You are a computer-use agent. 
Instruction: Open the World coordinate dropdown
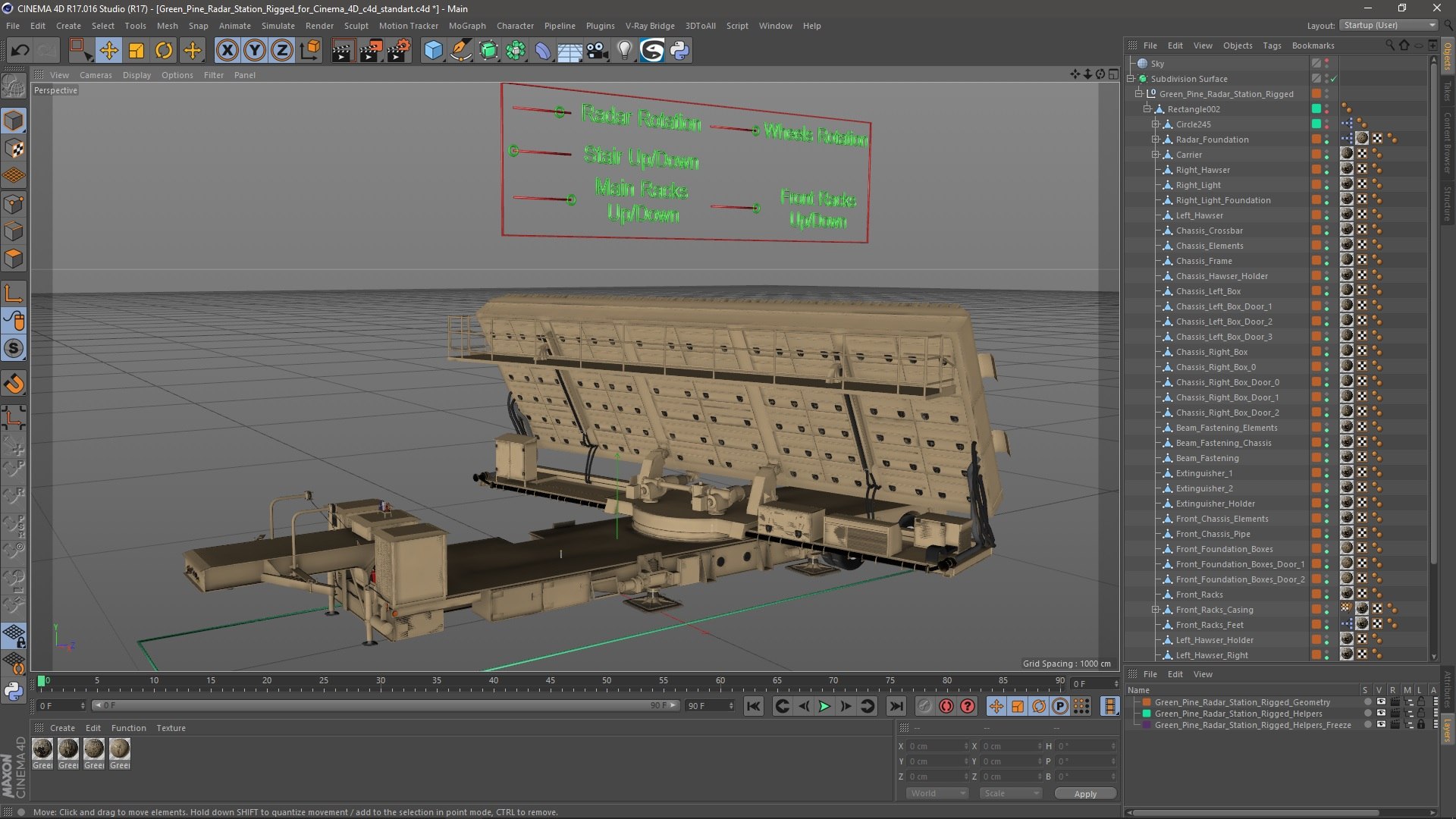coord(937,793)
